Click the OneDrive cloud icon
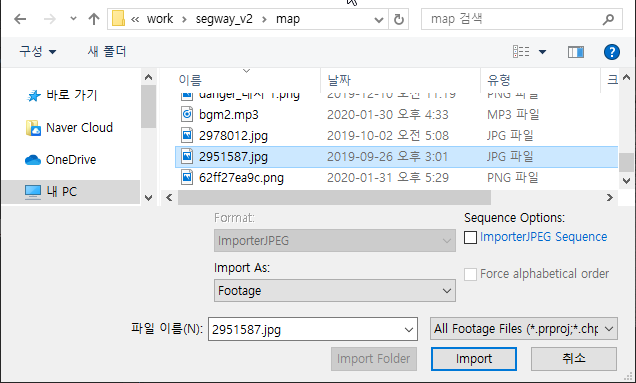Viewport: 636px width, 383px height. pyautogui.click(x=33, y=160)
